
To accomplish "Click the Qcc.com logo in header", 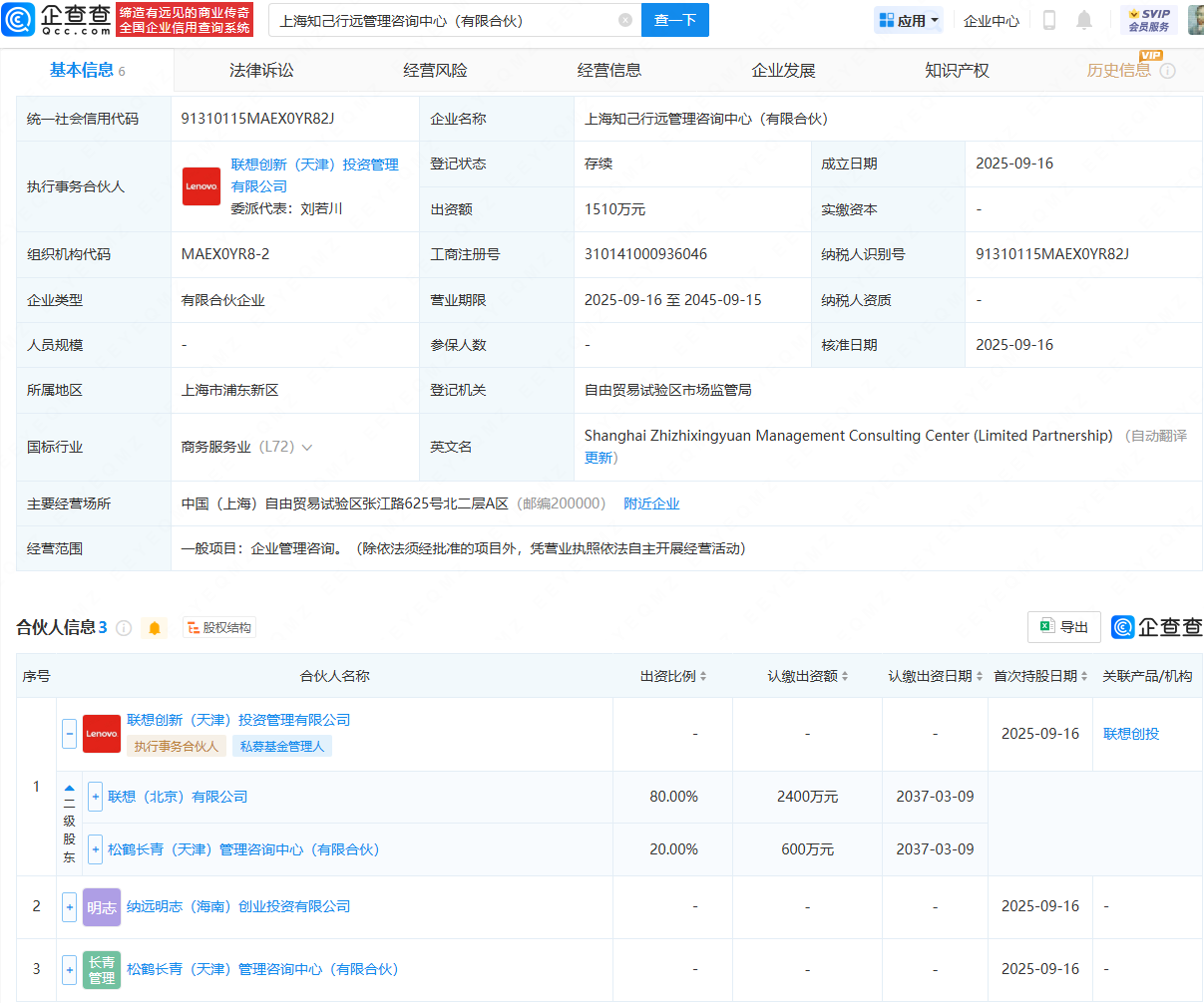I will click(57, 19).
